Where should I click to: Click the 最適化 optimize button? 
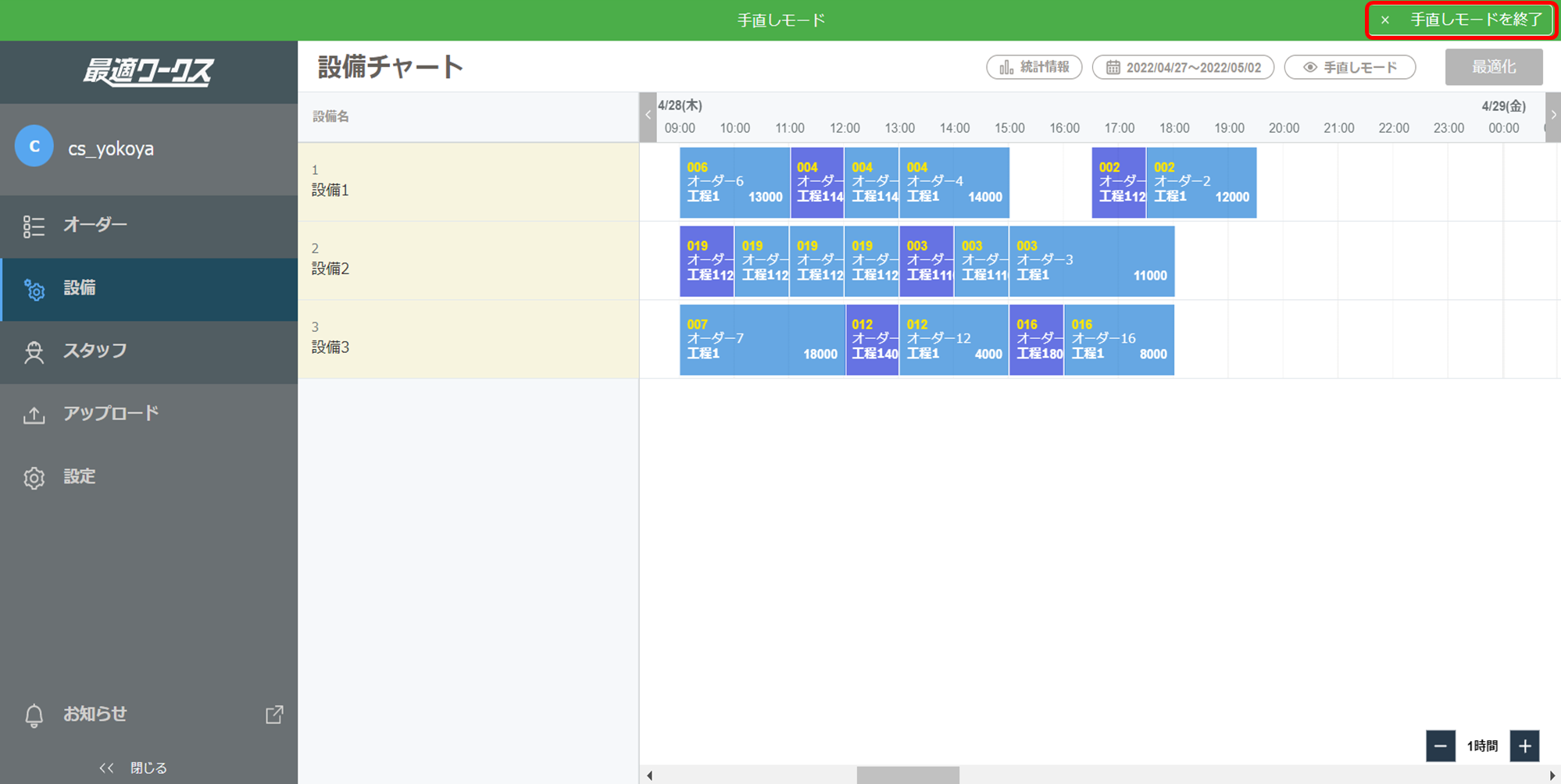1494,67
